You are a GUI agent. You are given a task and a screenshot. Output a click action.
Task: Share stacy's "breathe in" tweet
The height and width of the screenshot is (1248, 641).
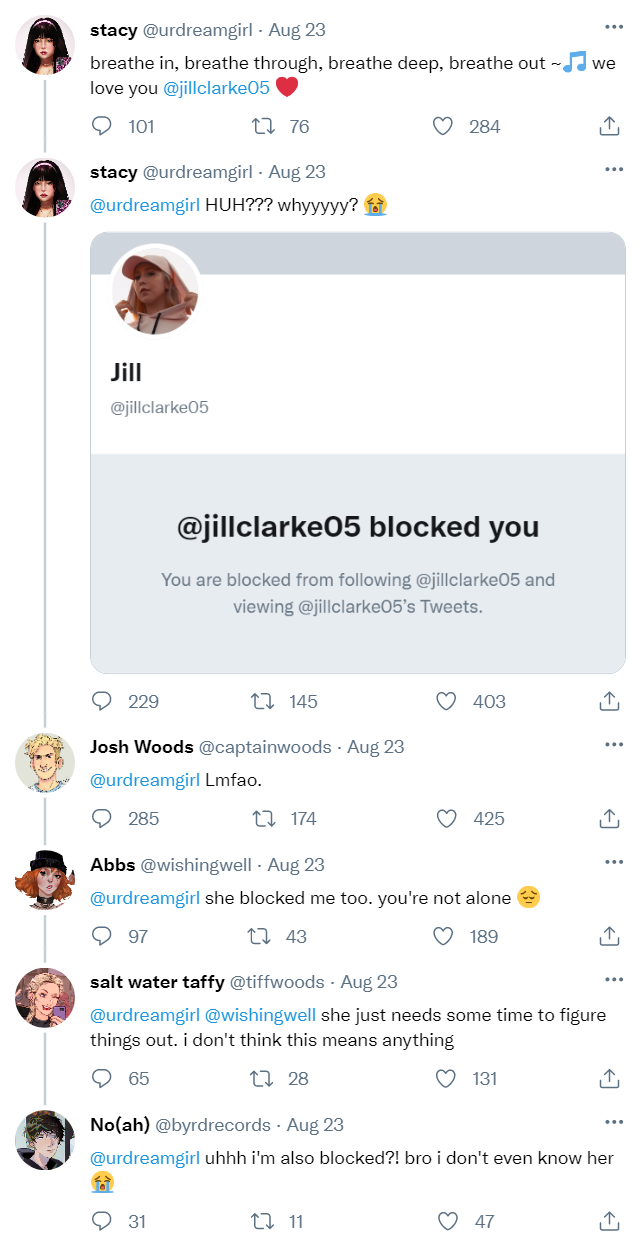[609, 127]
